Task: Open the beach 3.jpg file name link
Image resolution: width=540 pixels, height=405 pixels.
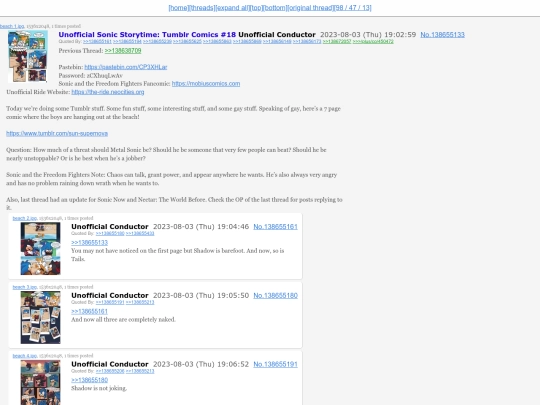Action: click(x=25, y=287)
